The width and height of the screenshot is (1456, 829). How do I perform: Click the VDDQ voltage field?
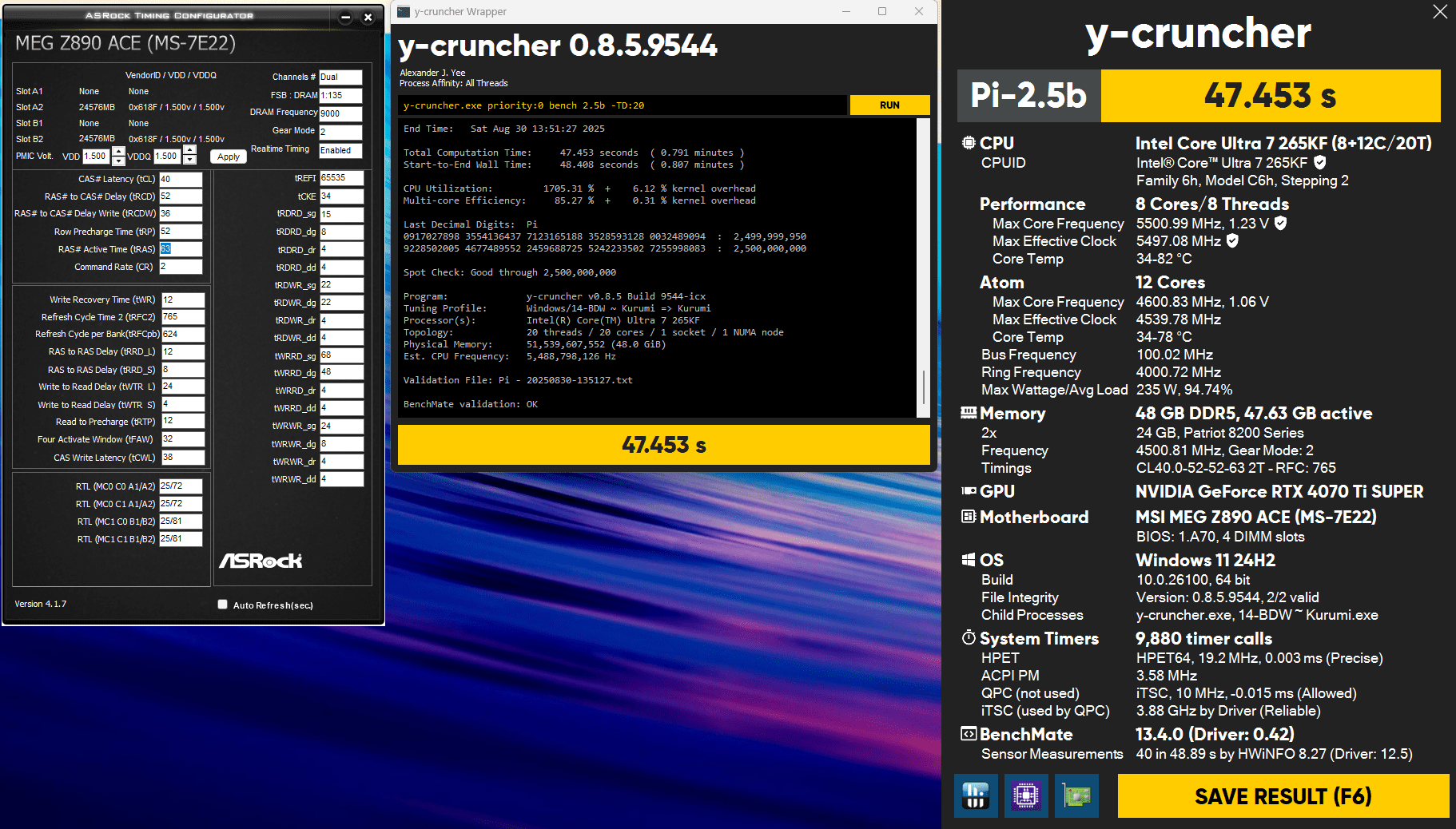(x=168, y=157)
